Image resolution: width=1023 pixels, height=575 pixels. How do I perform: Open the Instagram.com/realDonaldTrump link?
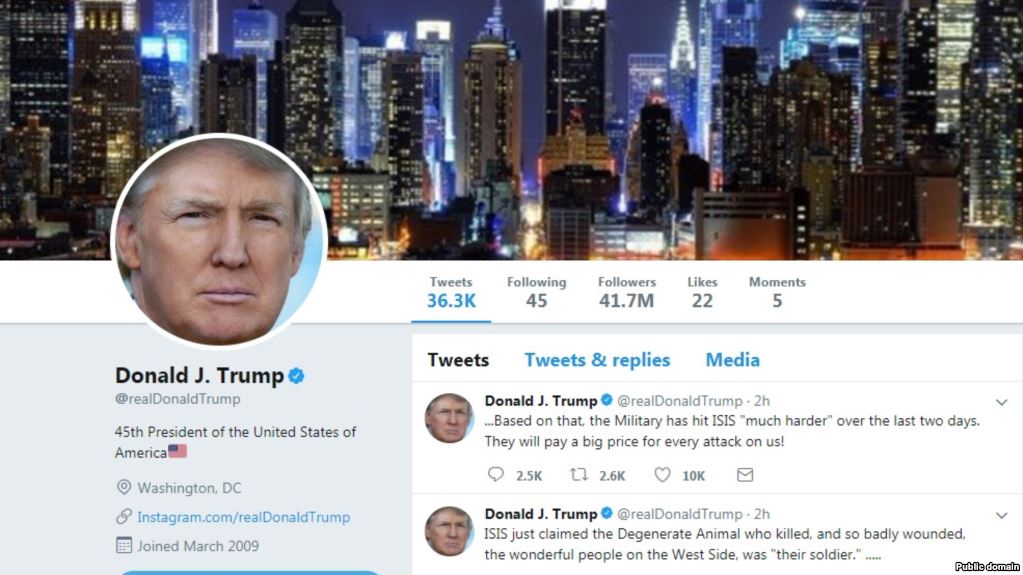point(243,517)
